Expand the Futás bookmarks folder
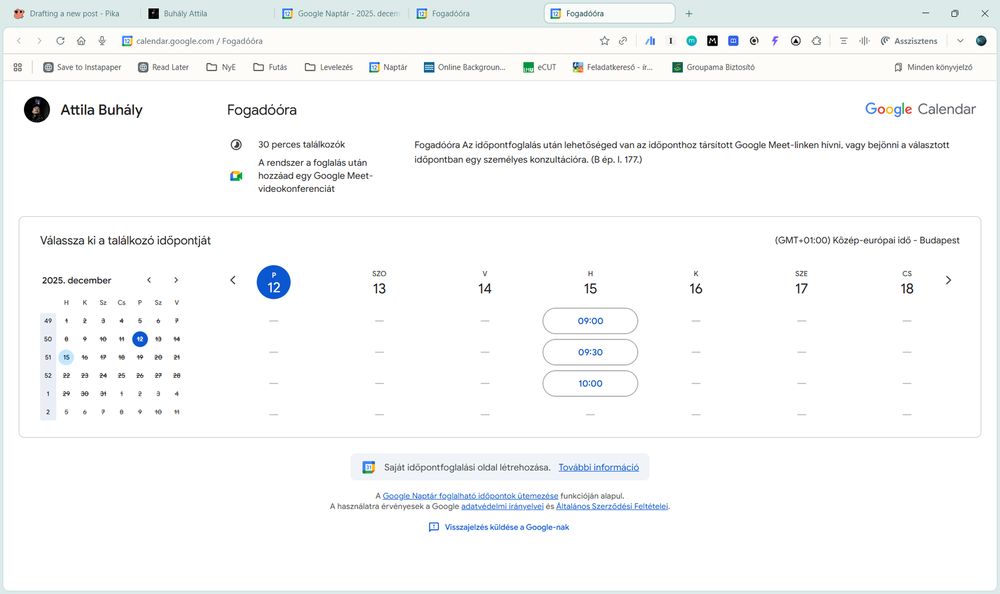 (270, 67)
